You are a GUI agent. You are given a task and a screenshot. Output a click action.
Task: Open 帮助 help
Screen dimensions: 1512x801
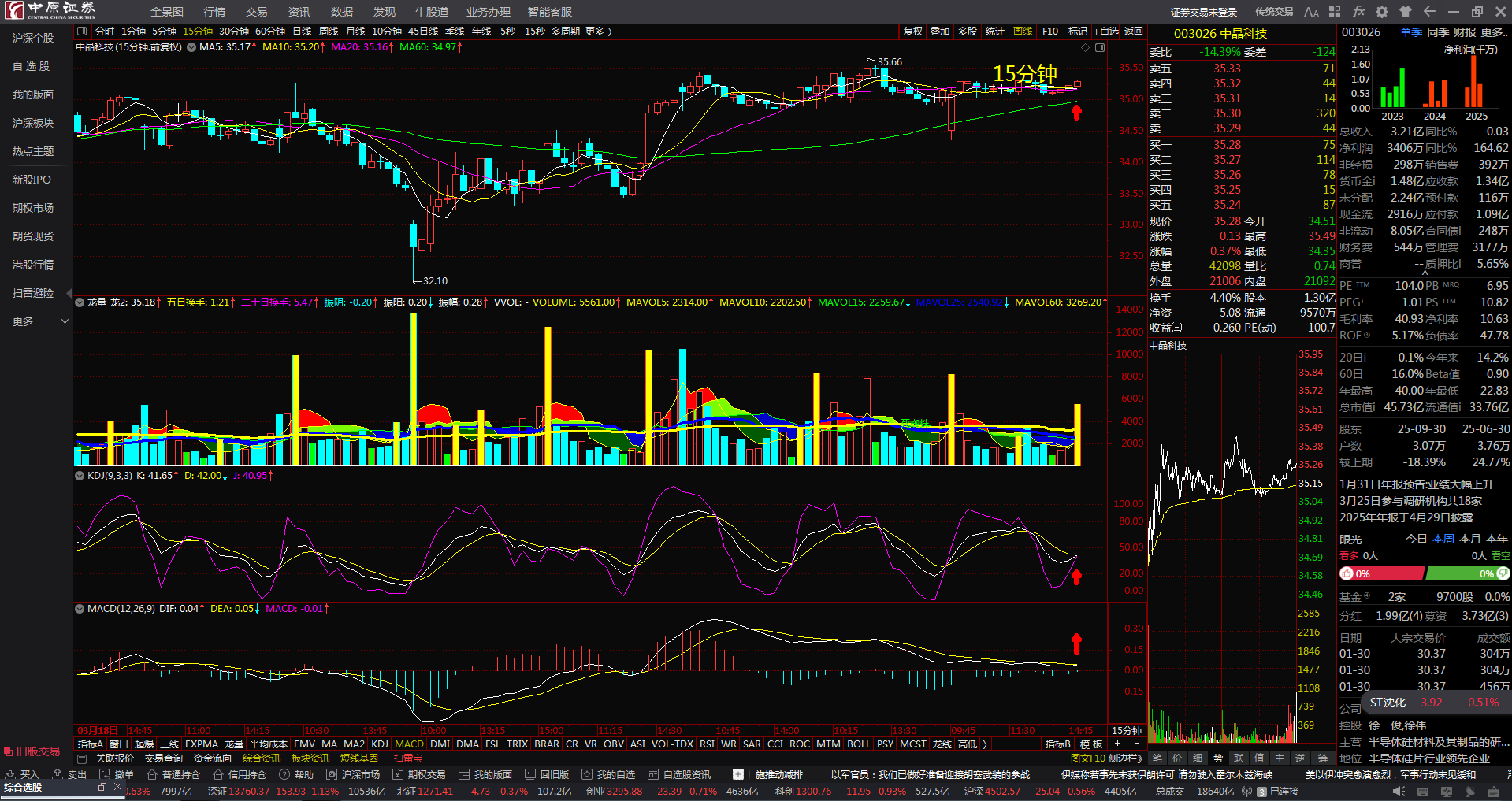tap(296, 774)
